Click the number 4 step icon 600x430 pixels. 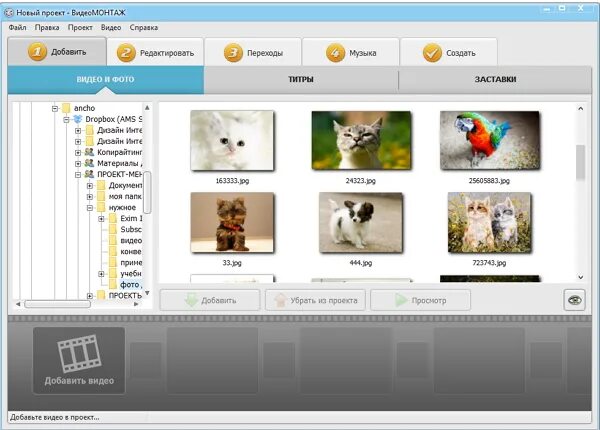pyautogui.click(x=335, y=53)
